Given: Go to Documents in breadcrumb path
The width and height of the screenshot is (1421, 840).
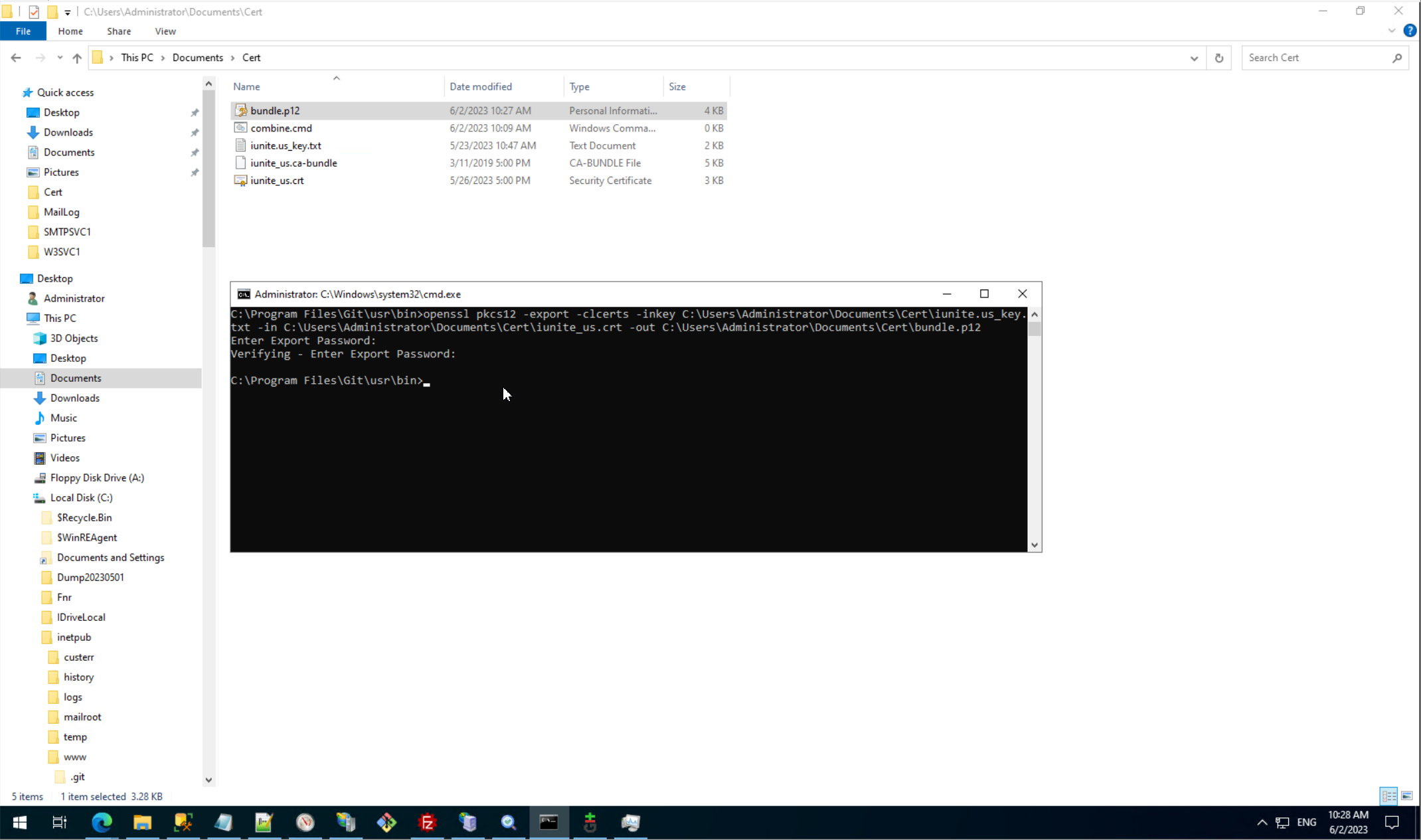Looking at the screenshot, I should pyautogui.click(x=197, y=58).
